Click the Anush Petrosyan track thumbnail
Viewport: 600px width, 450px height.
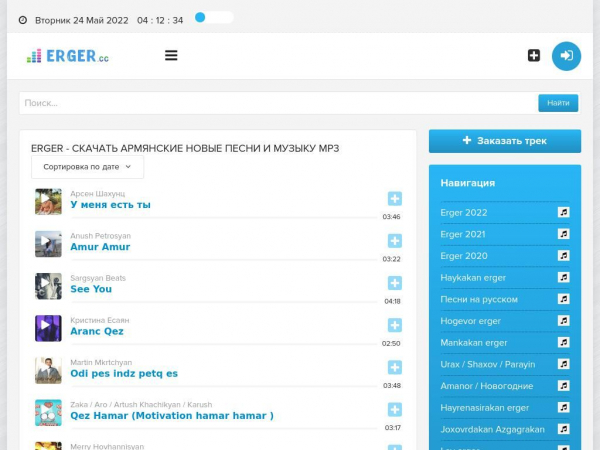pyautogui.click(x=48, y=244)
